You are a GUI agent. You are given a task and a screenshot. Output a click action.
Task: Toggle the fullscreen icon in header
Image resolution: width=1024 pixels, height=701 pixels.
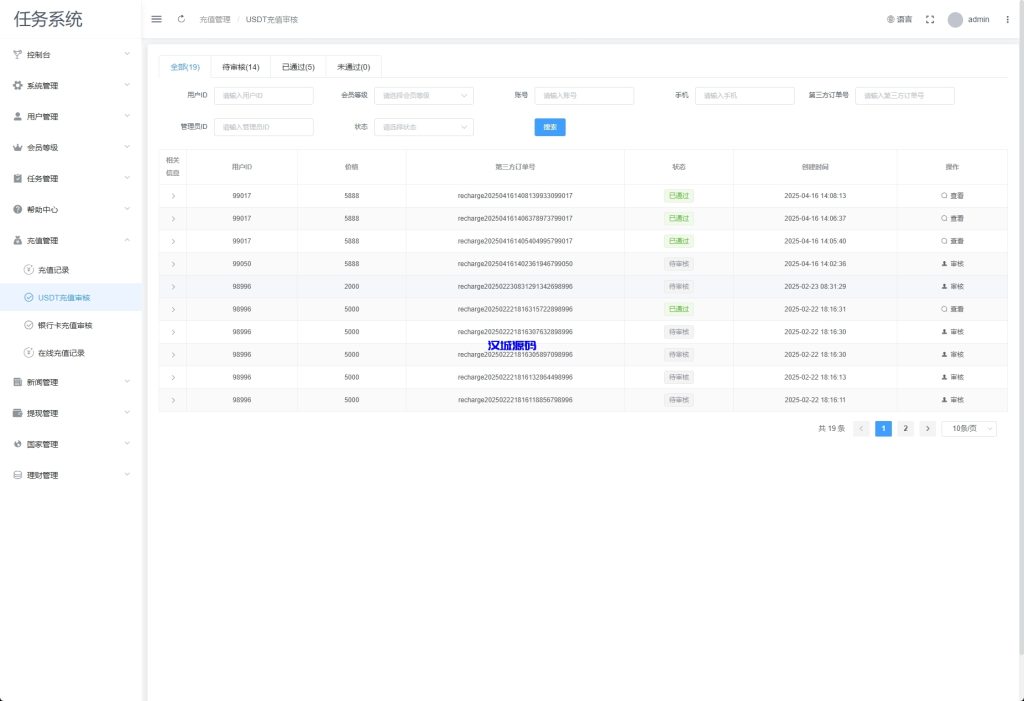pyautogui.click(x=930, y=19)
